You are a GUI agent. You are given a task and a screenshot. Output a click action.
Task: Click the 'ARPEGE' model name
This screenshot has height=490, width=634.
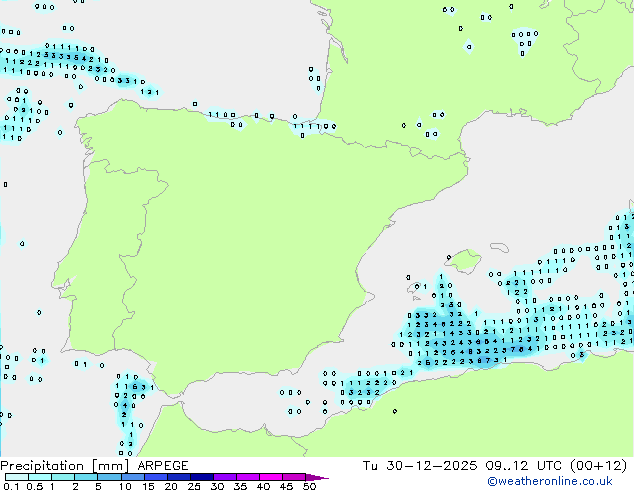[163, 466]
